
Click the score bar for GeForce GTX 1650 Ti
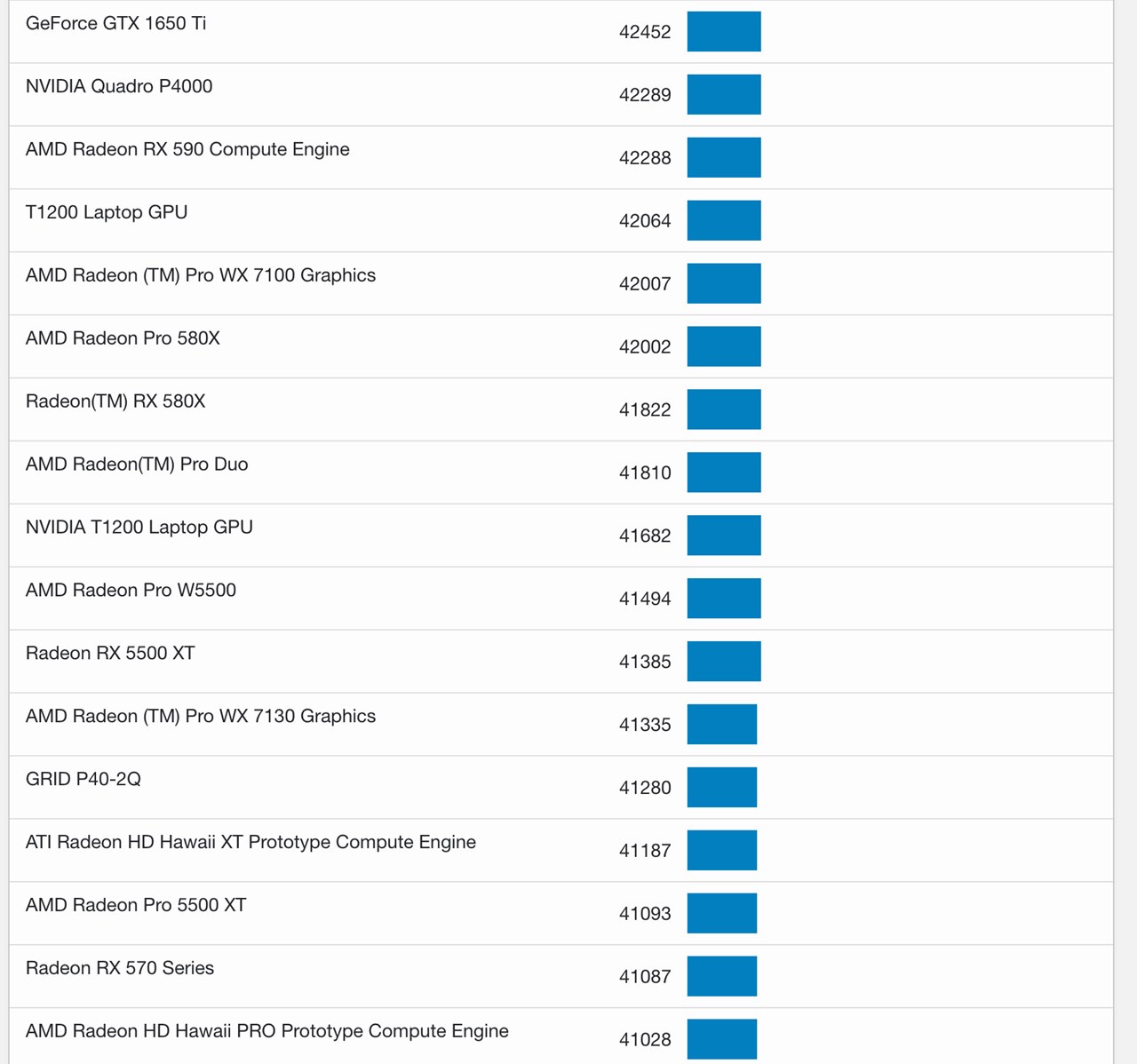(x=724, y=30)
